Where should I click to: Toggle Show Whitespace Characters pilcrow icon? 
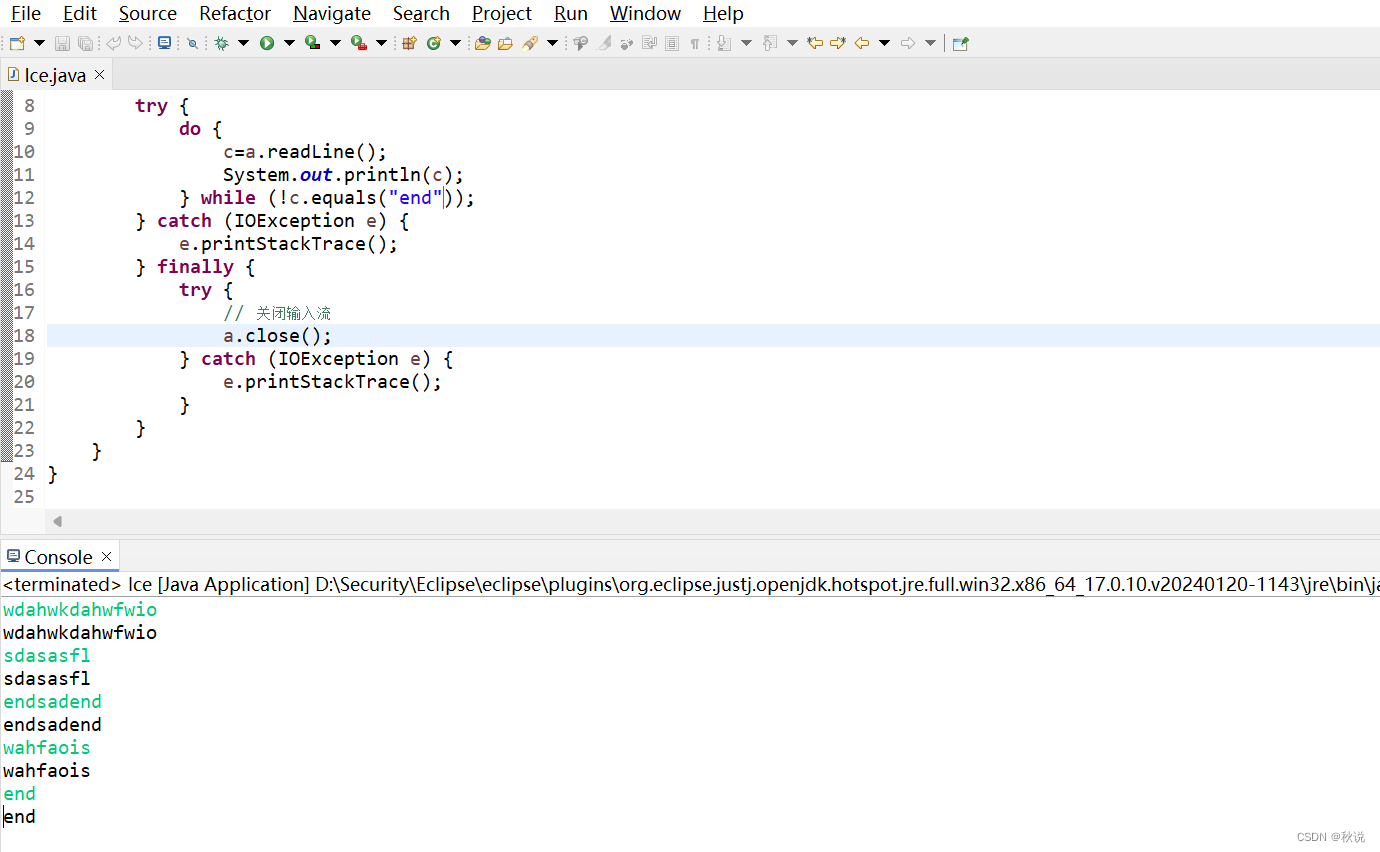pyautogui.click(x=694, y=43)
